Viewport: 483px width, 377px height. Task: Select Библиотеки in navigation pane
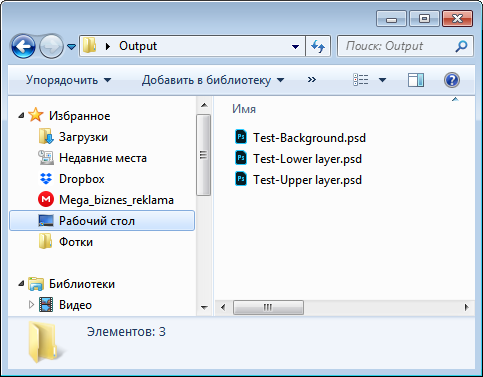click(82, 284)
